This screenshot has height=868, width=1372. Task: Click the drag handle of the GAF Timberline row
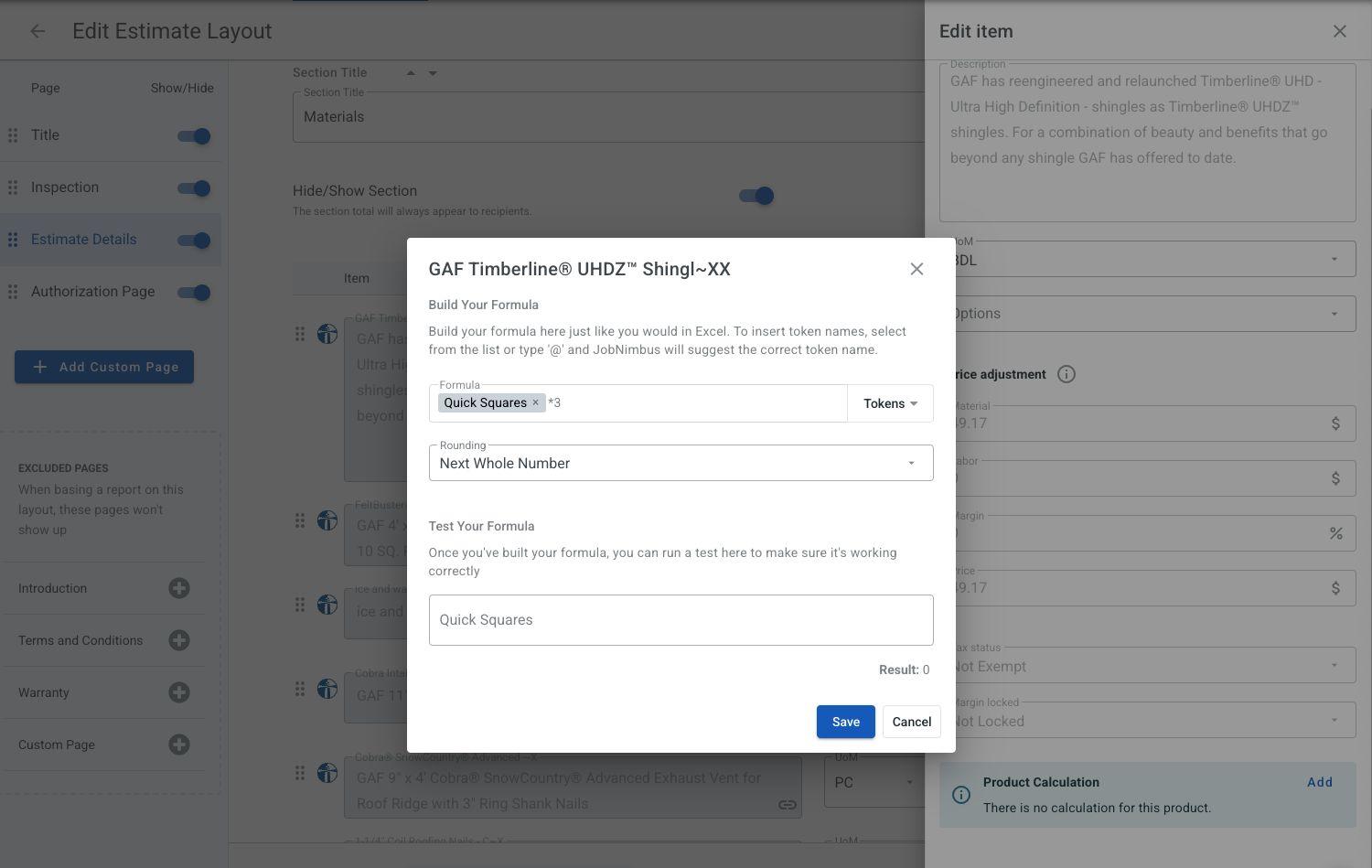tap(300, 334)
